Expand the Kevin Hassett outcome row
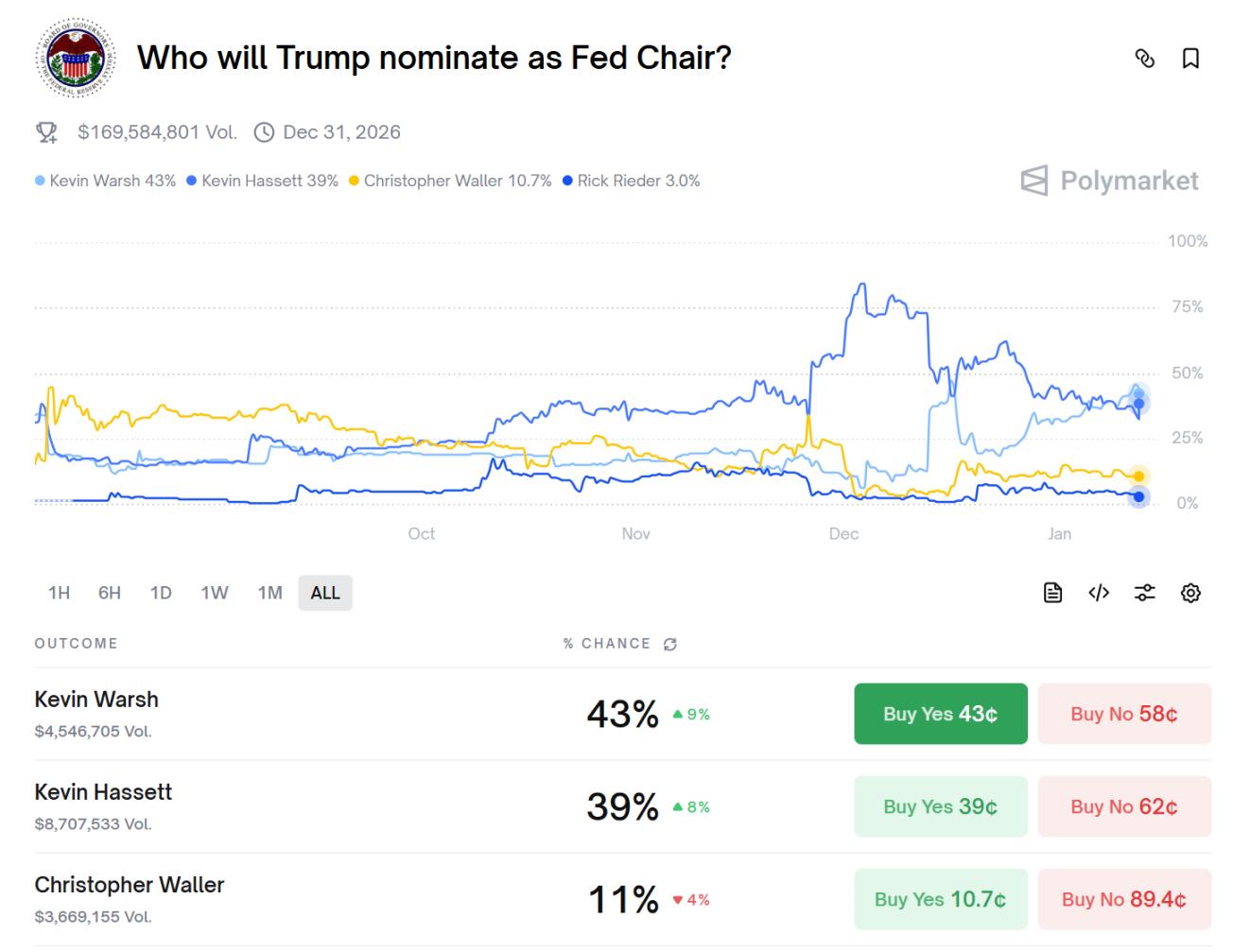 coord(103,792)
